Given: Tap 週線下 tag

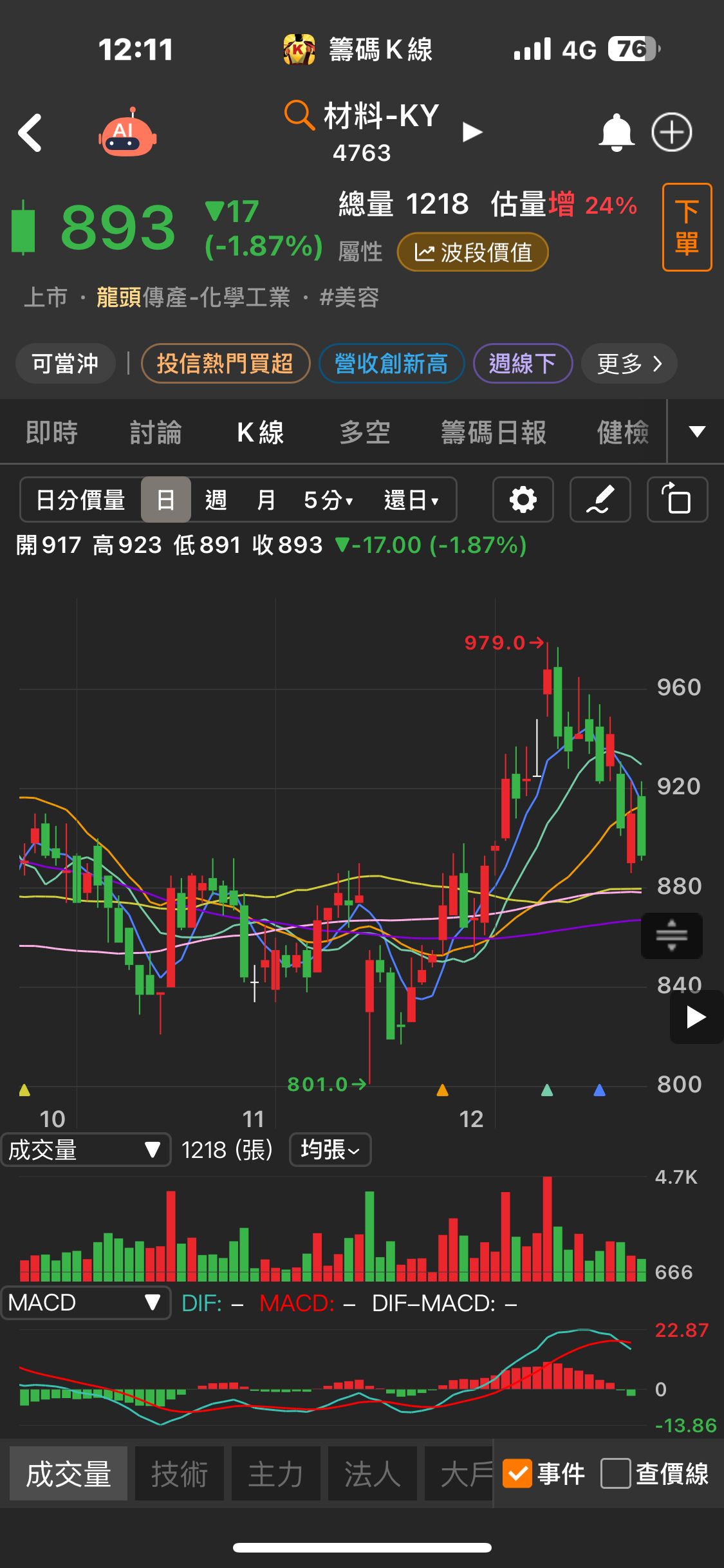Looking at the screenshot, I should (x=523, y=364).
